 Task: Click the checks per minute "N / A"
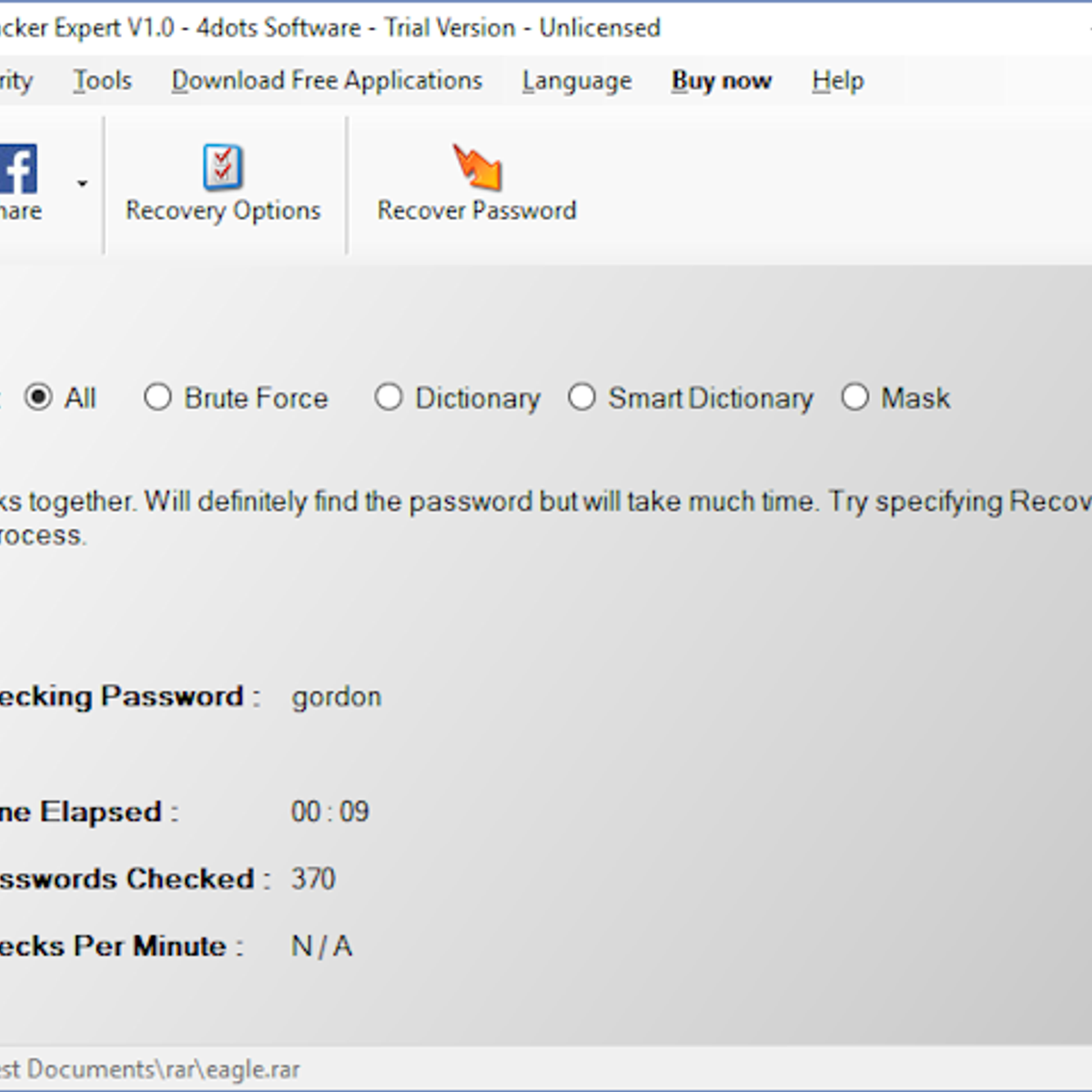coord(321,946)
